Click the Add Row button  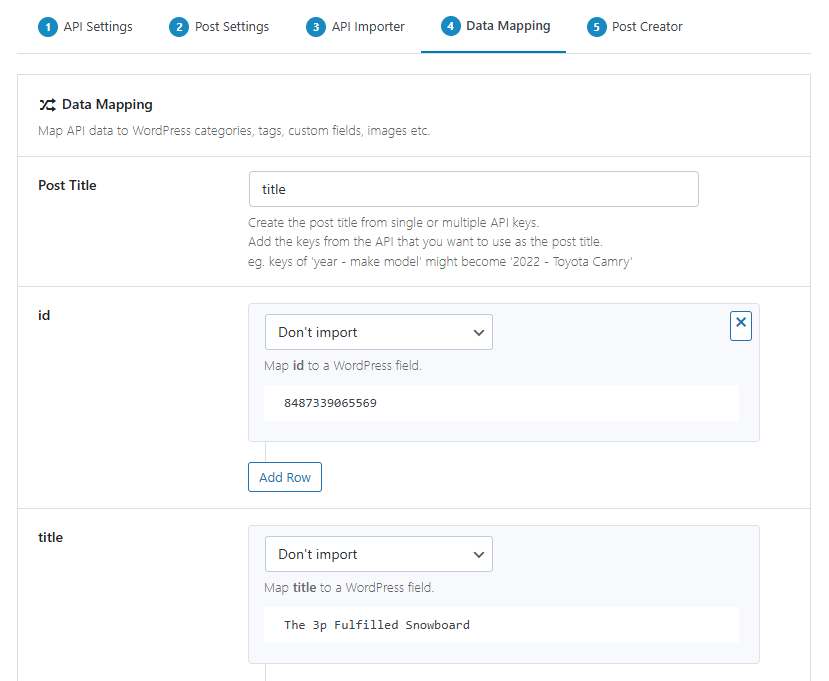point(284,477)
